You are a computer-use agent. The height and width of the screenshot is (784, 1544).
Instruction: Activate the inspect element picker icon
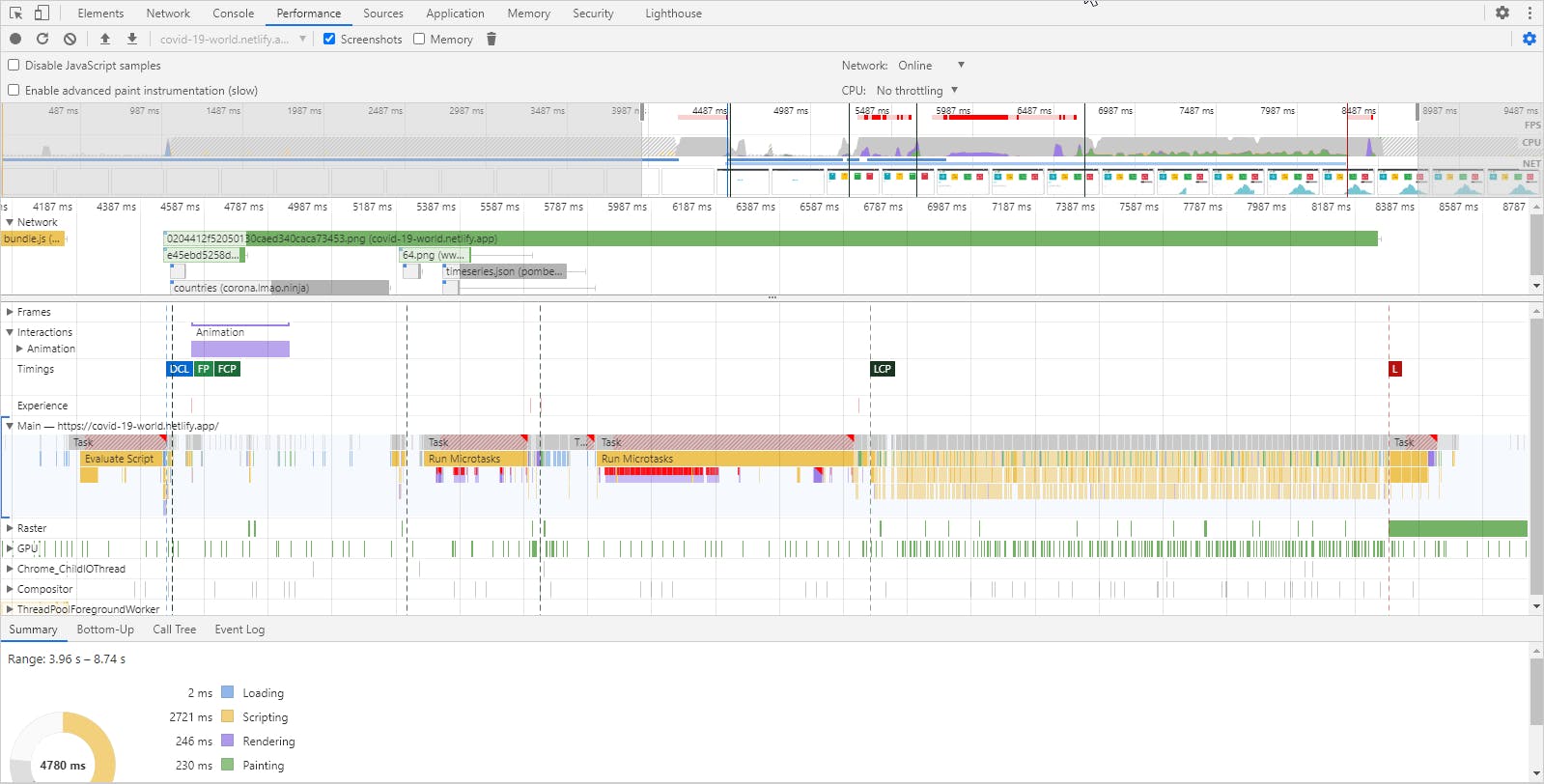(15, 13)
